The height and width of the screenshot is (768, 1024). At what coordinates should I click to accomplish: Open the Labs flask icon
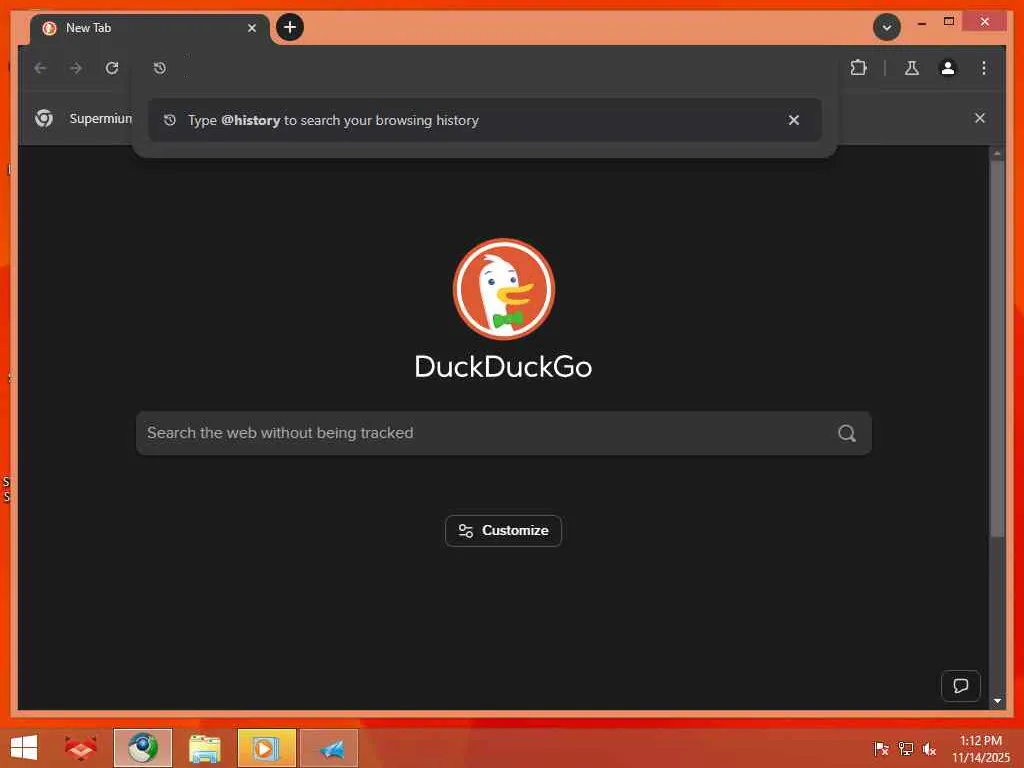click(912, 68)
